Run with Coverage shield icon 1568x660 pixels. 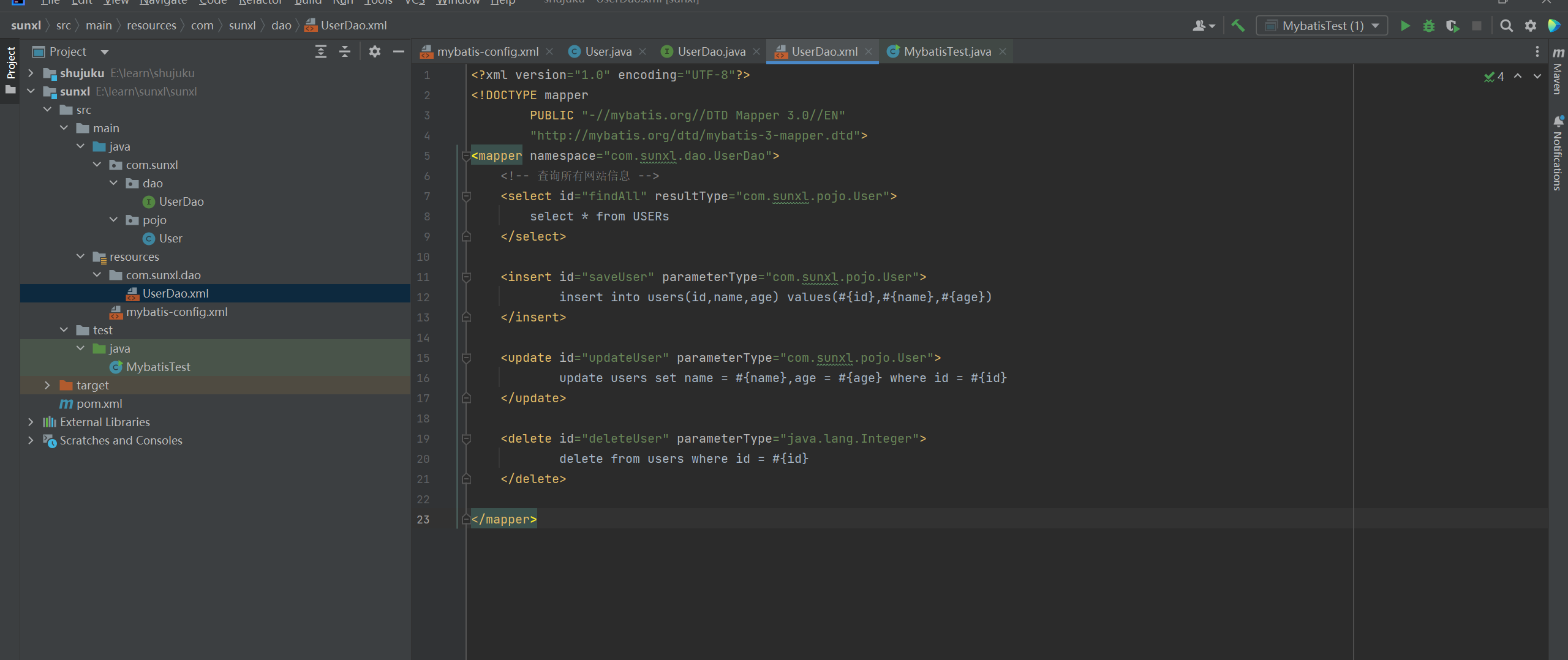point(1452,26)
